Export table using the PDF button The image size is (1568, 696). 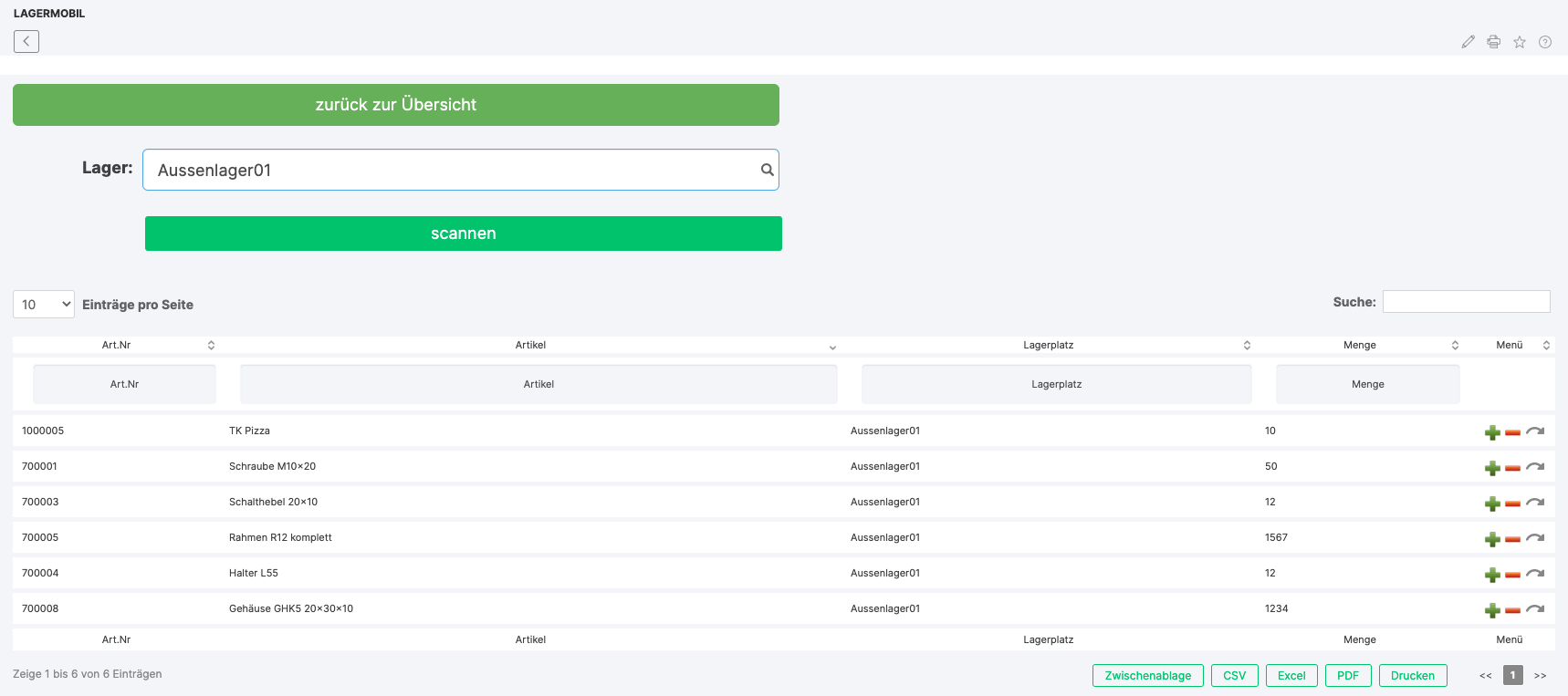point(1347,676)
